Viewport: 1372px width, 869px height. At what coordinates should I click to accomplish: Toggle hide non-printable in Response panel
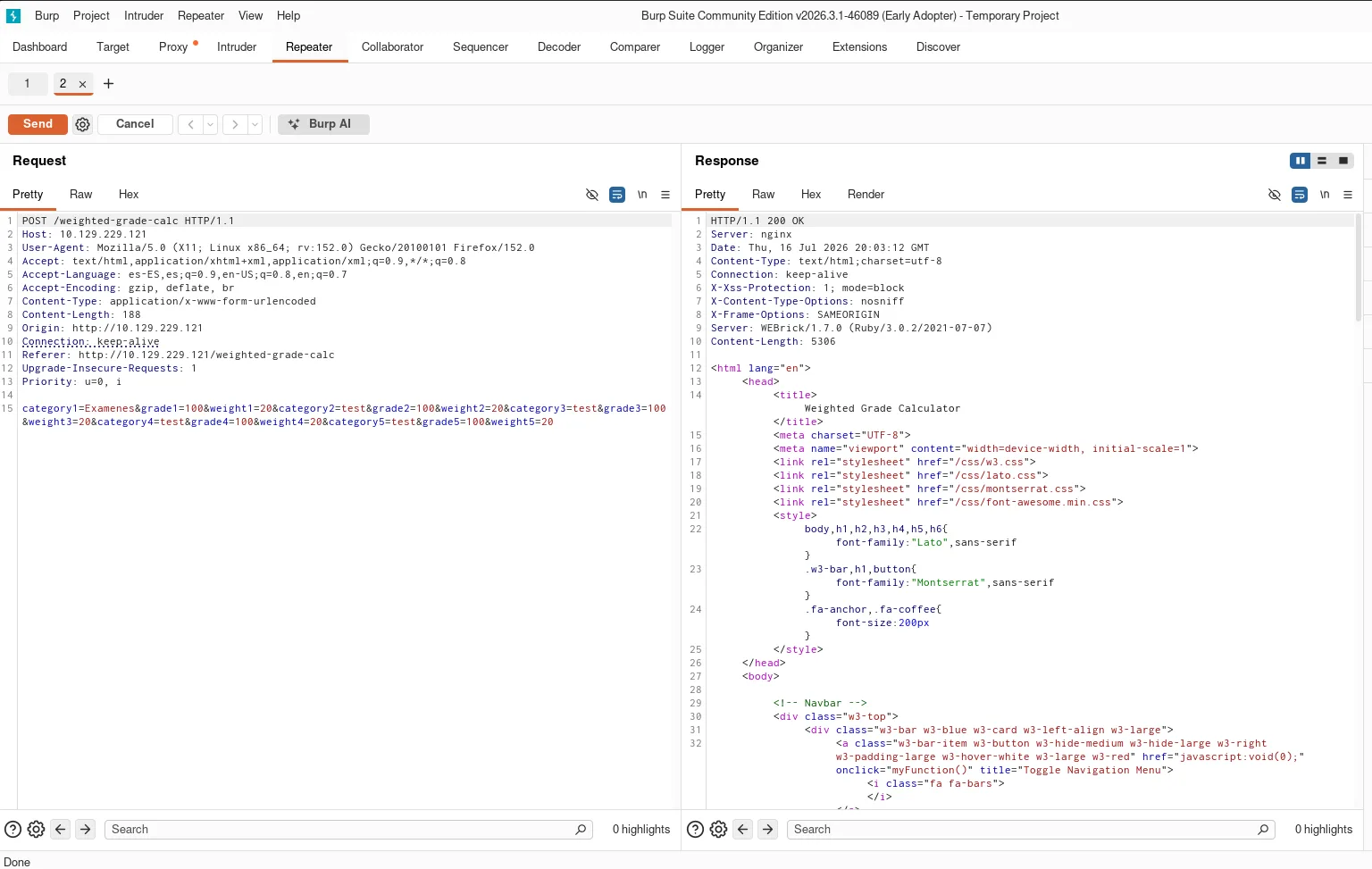tap(1275, 195)
